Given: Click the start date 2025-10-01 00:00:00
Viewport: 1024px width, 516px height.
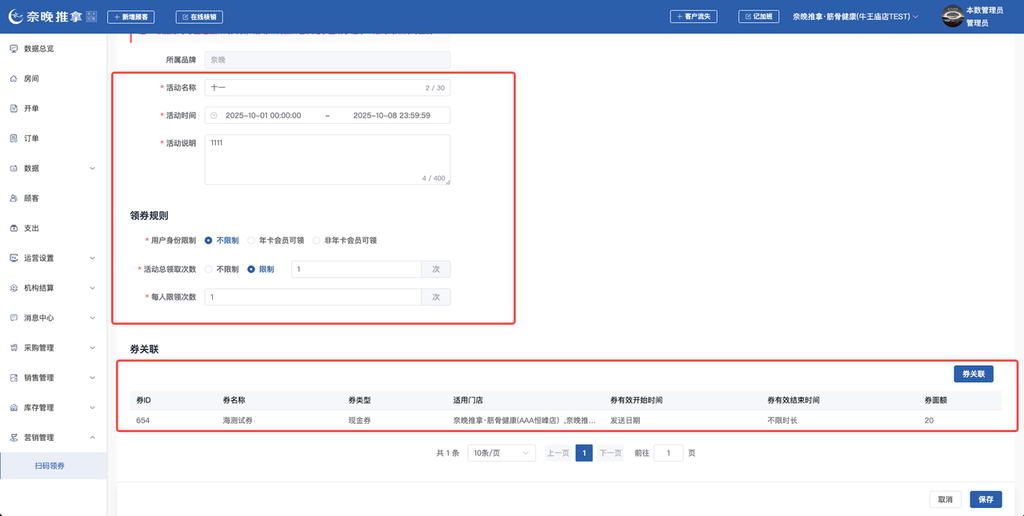Looking at the screenshot, I should tap(263, 116).
